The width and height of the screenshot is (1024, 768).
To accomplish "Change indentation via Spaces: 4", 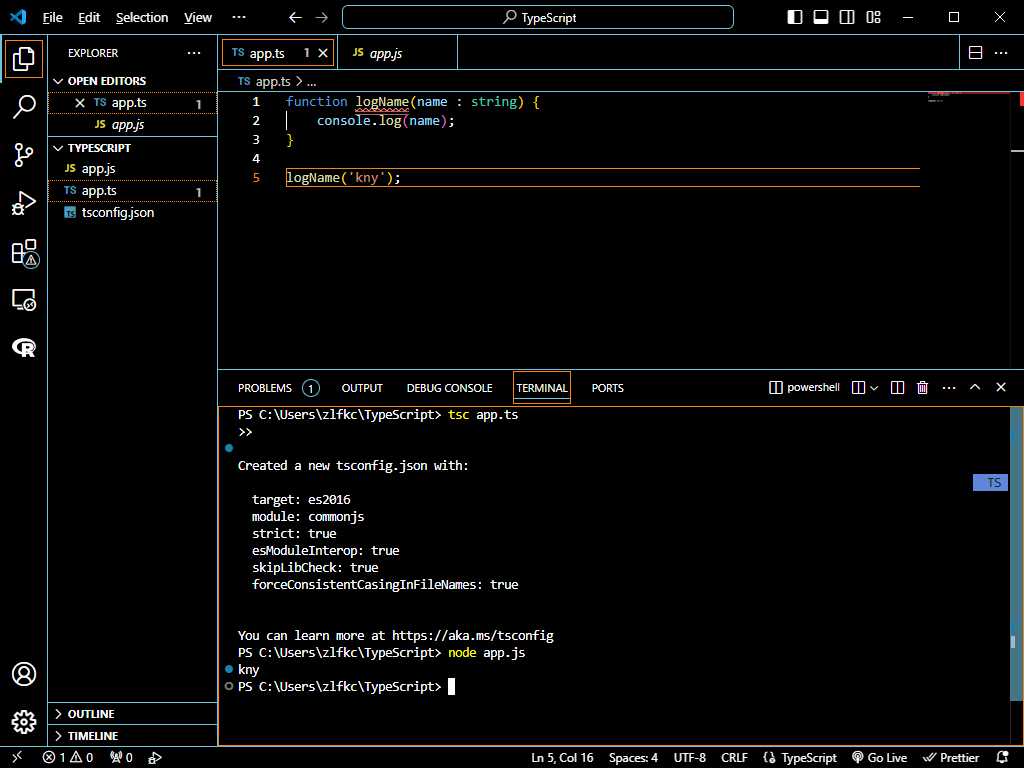I will tap(633, 758).
